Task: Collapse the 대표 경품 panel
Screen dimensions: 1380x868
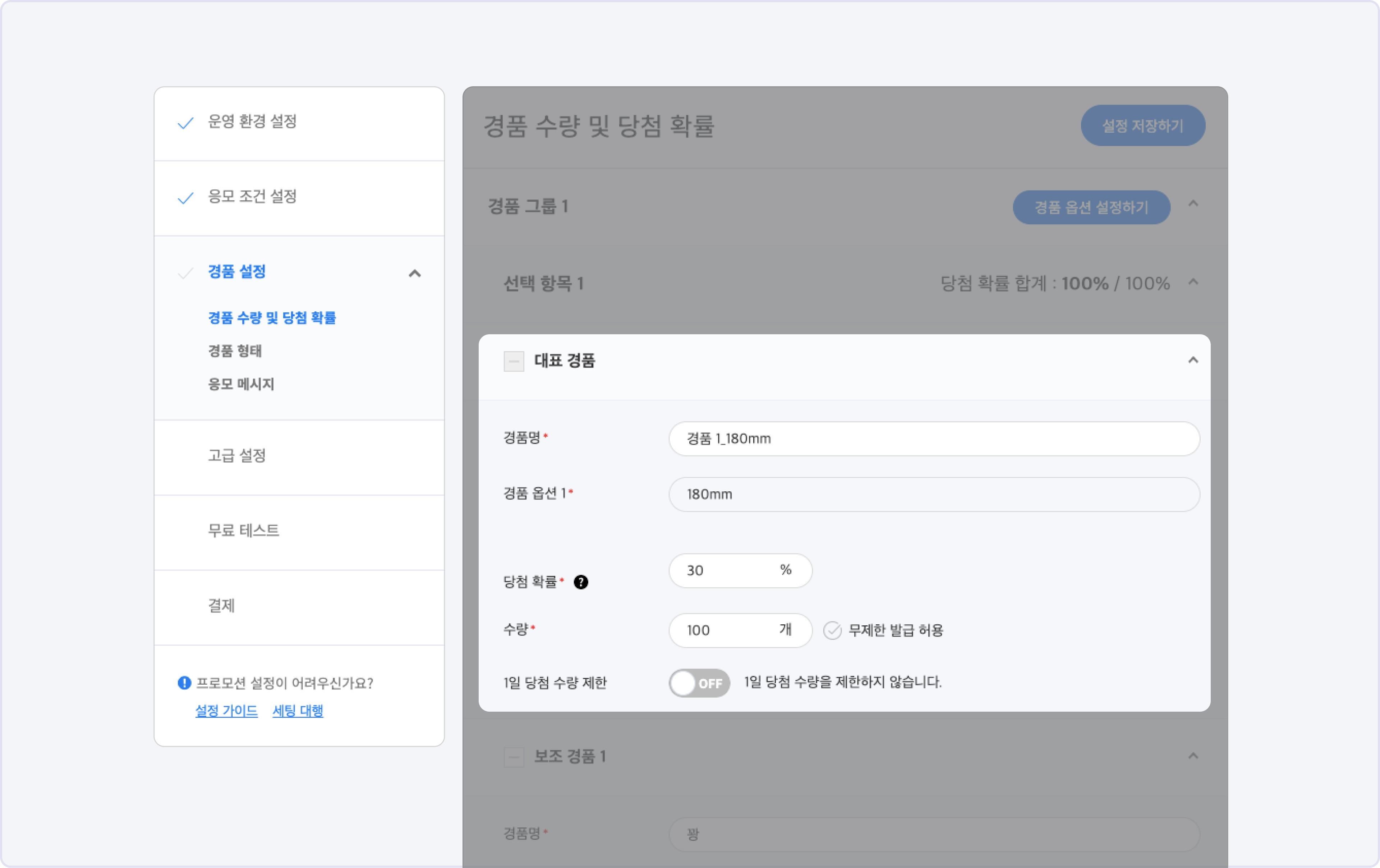Action: [1193, 360]
